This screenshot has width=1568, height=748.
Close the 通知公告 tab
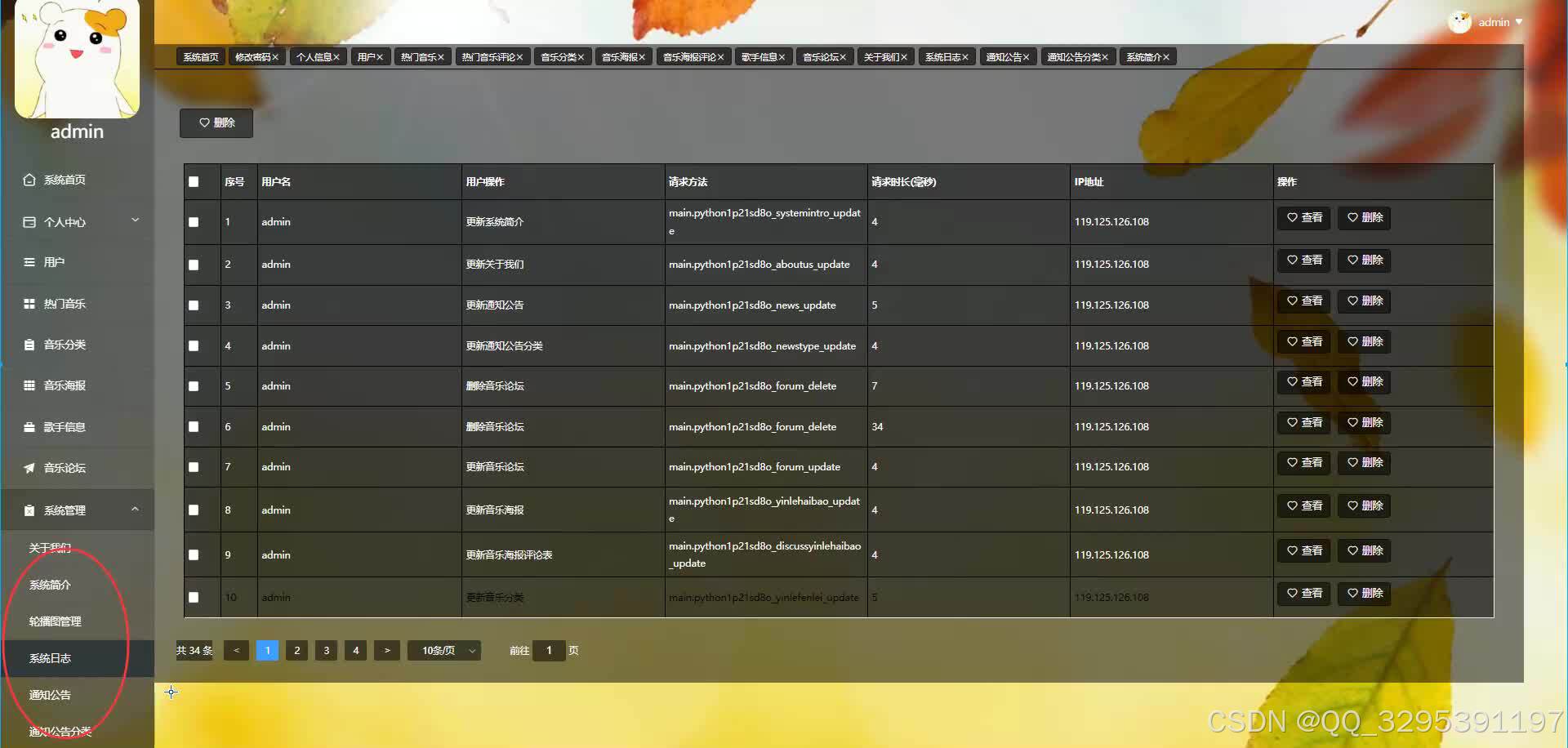click(x=1026, y=57)
